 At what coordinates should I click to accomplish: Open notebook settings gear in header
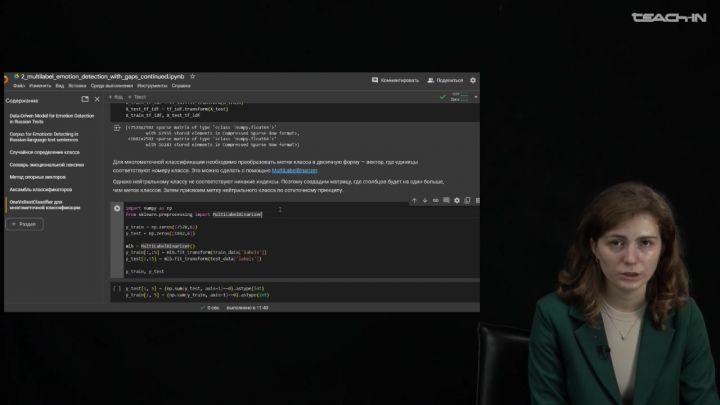coord(473,80)
